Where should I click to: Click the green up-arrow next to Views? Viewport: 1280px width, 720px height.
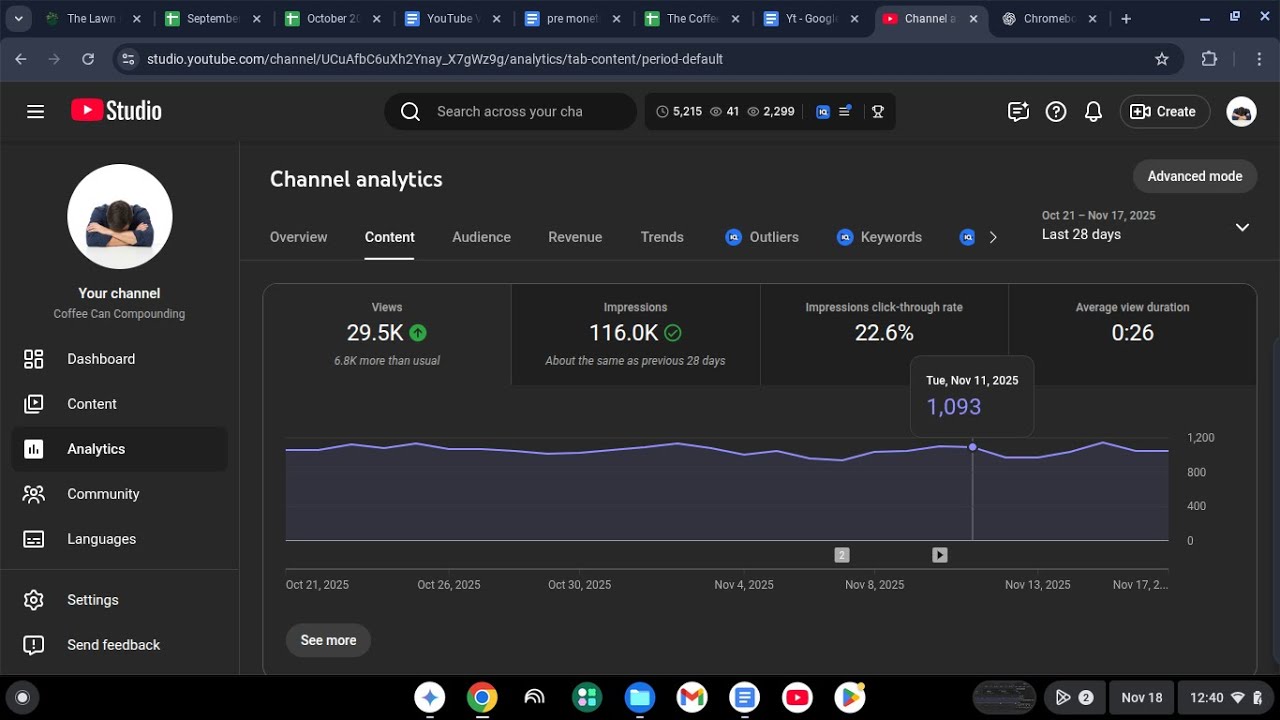click(x=418, y=333)
